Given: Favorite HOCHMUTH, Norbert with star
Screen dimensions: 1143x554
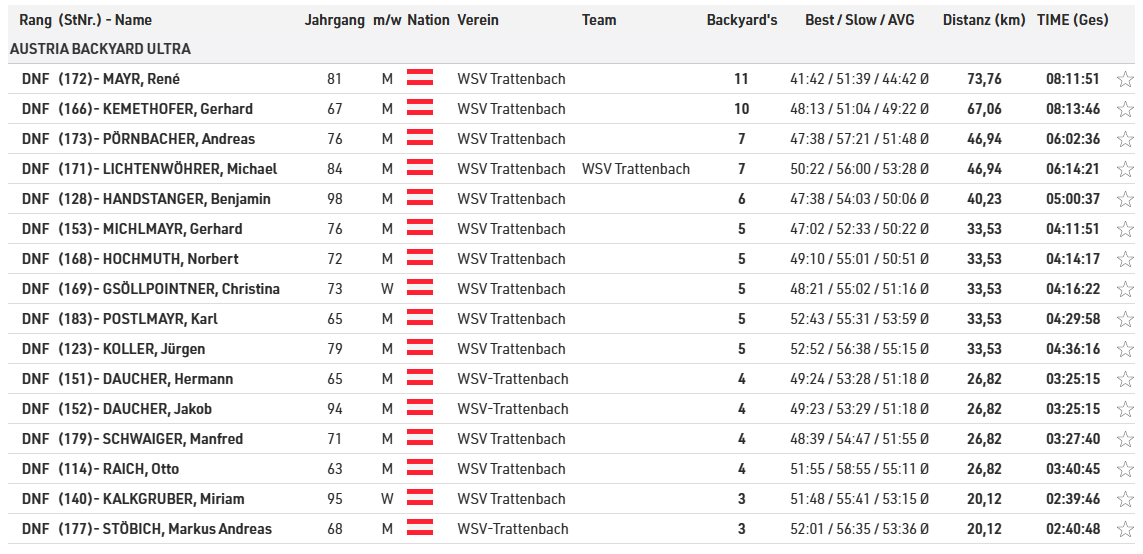Looking at the screenshot, I should [x=1125, y=259].
